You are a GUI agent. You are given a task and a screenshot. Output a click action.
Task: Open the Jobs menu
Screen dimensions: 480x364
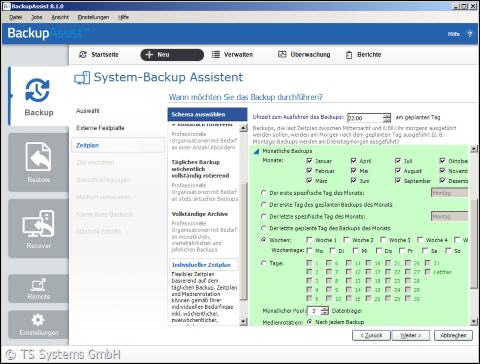(x=37, y=17)
